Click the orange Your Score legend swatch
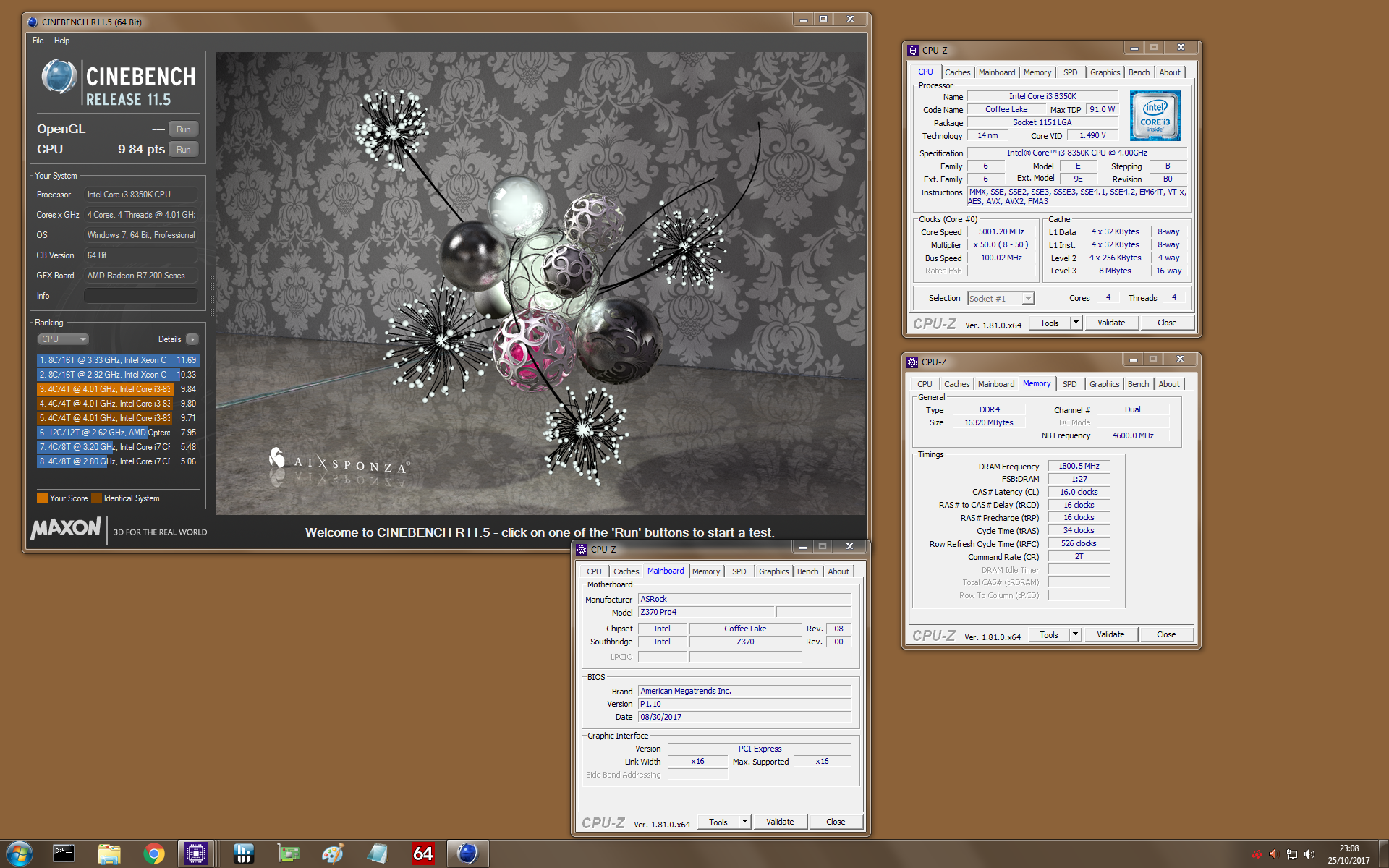This screenshot has height=868, width=1389. tap(42, 498)
